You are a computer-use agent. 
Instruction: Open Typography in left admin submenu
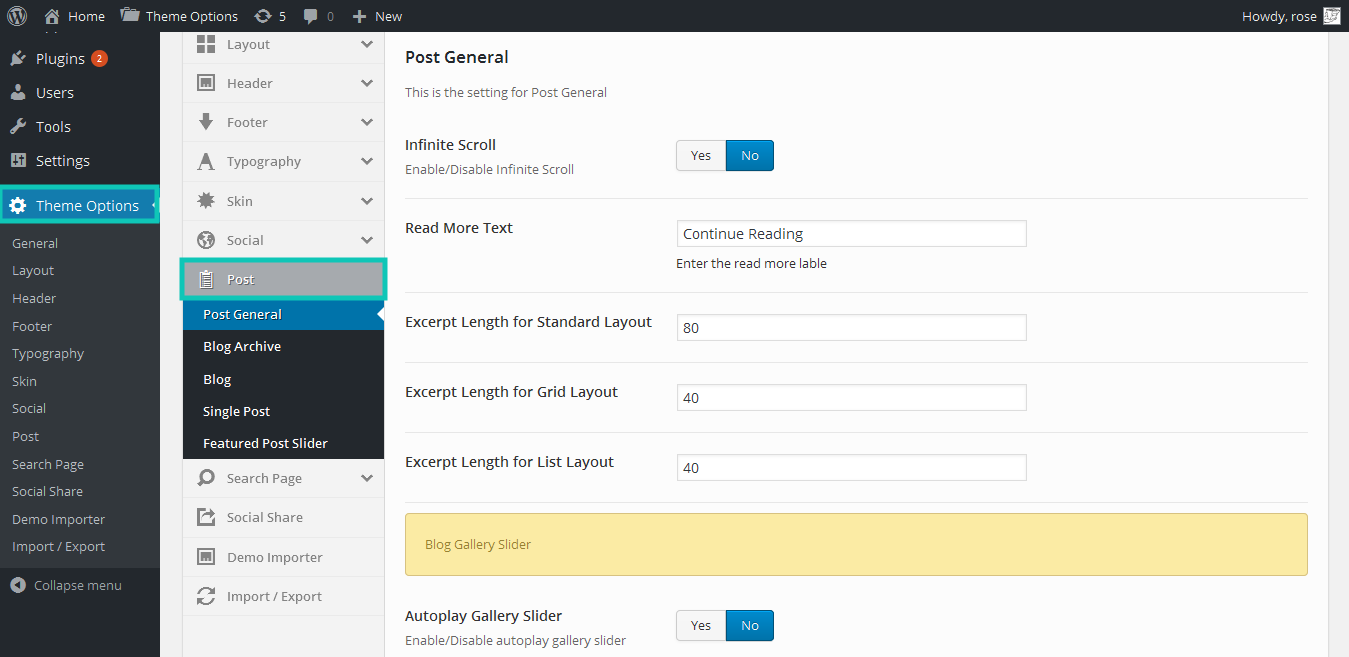[x=48, y=354]
